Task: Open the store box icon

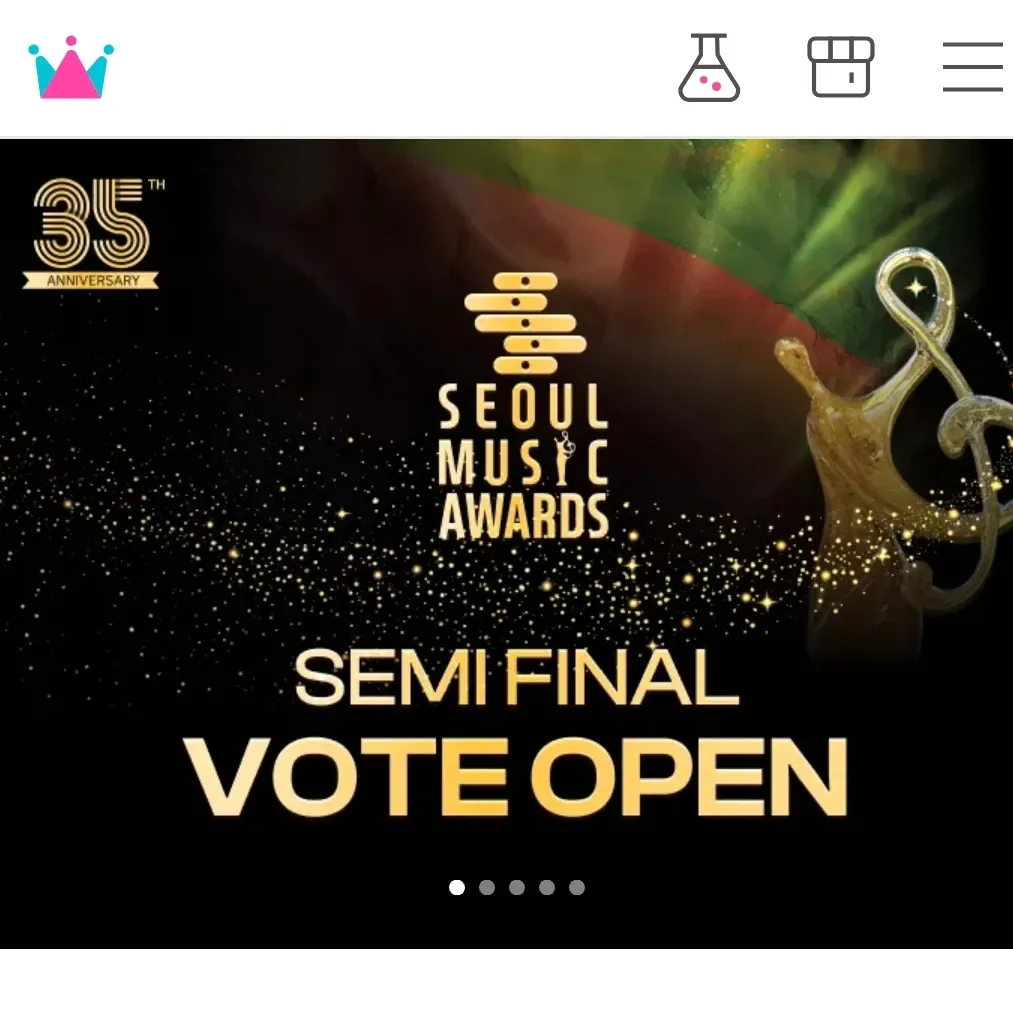Action: pyautogui.click(x=841, y=67)
